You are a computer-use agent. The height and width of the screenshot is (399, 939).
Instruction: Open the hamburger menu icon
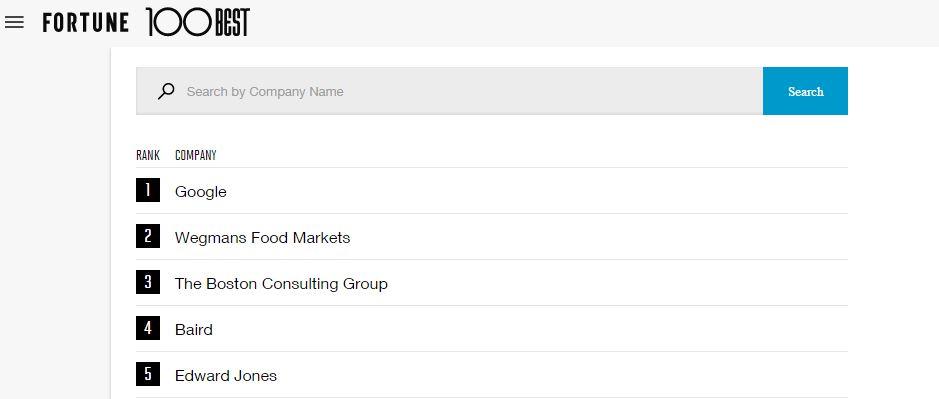[14, 23]
